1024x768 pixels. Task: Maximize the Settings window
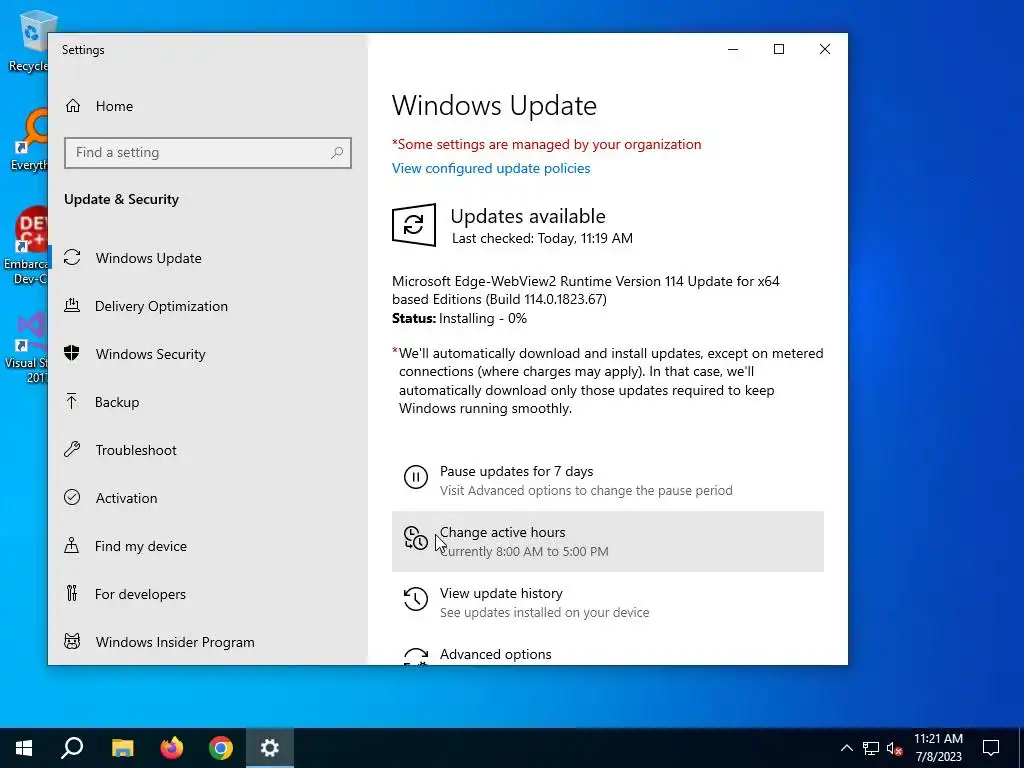(778, 49)
